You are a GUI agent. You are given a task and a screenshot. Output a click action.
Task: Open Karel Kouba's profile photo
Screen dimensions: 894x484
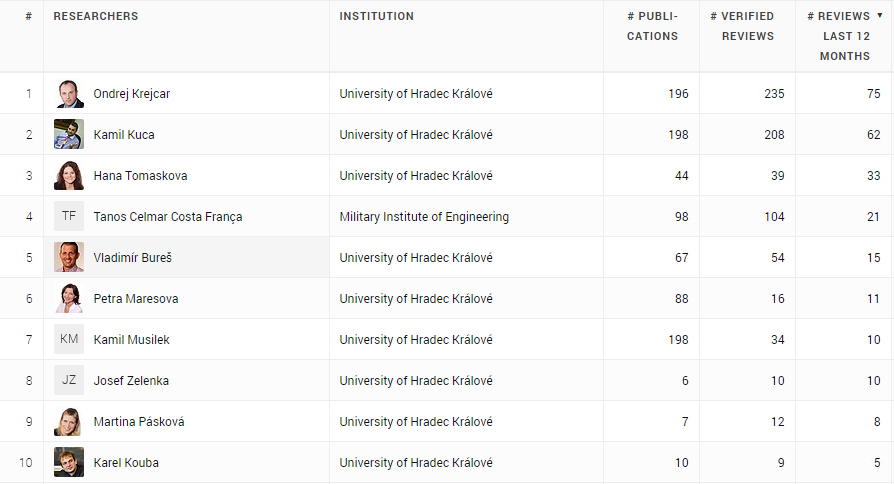tap(69, 462)
